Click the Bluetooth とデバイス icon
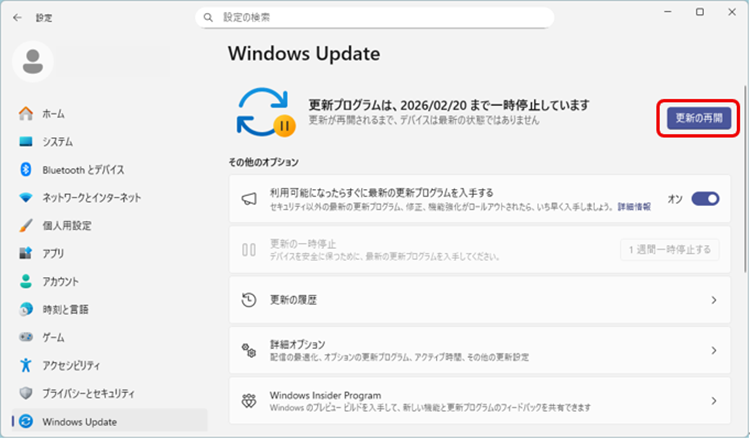The image size is (750, 439). (x=27, y=170)
